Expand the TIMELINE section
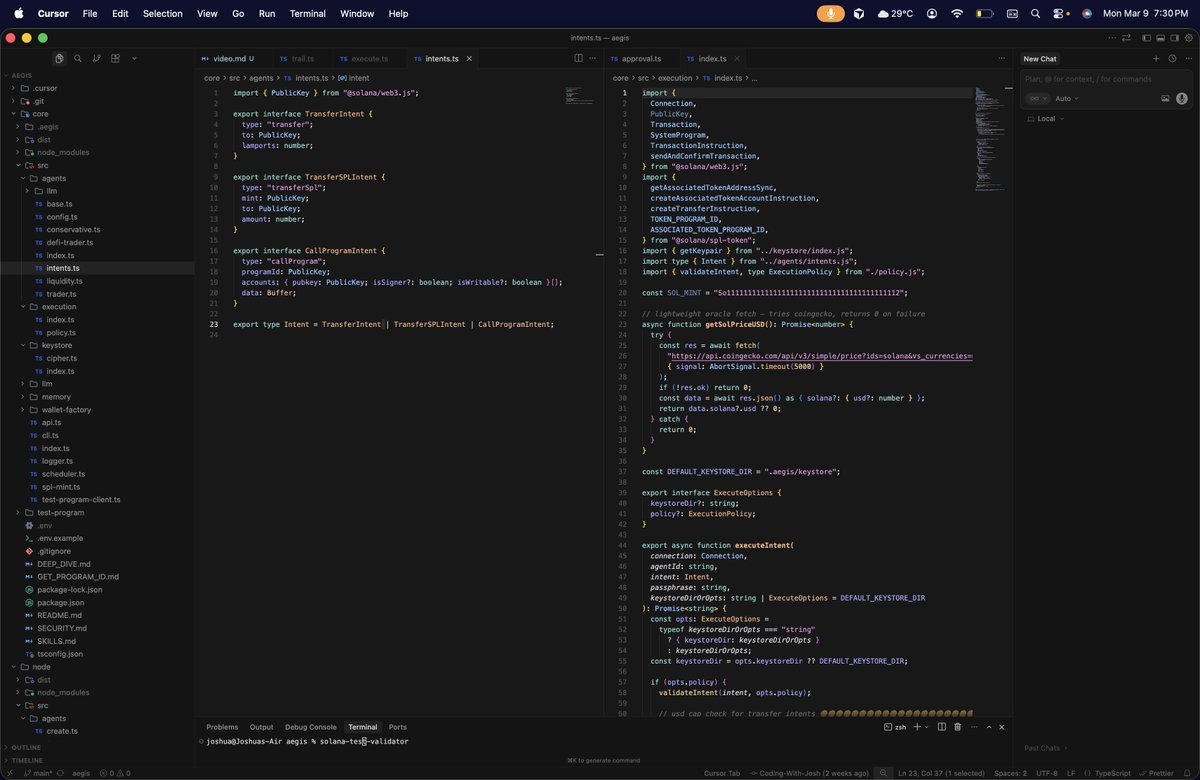This screenshot has width=1200, height=780. coord(27,760)
